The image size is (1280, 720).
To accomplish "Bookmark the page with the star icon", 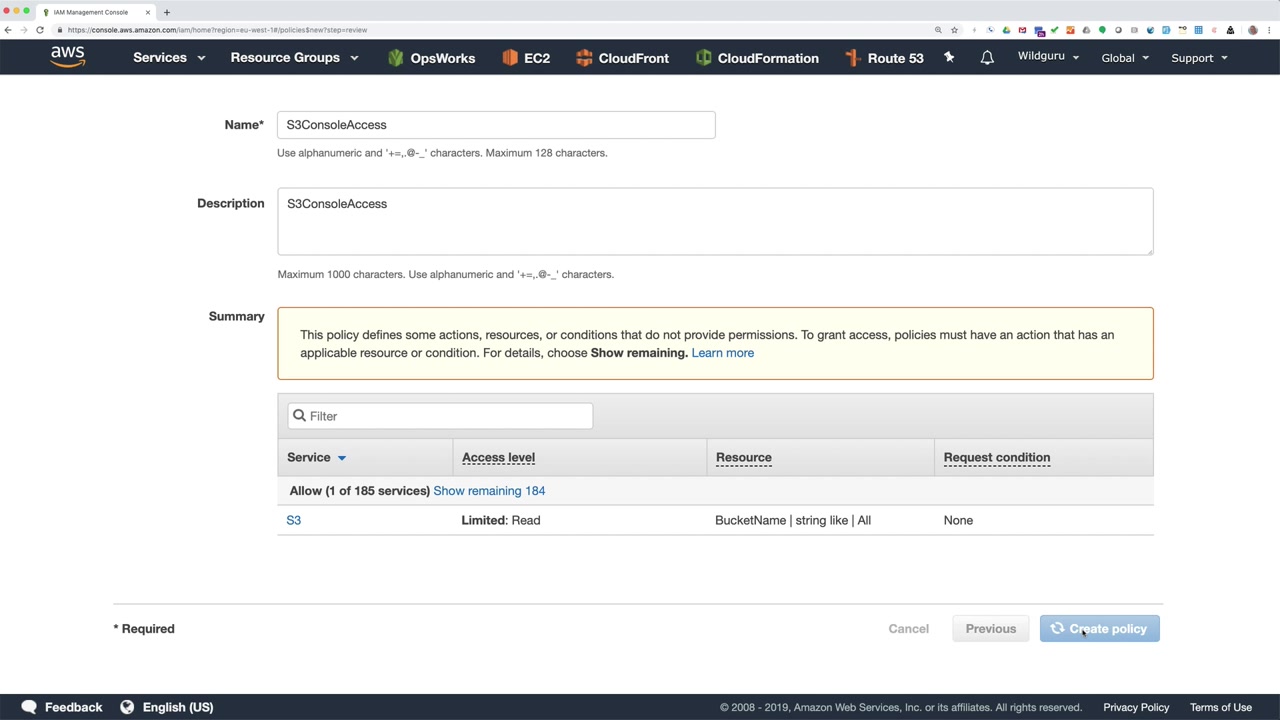I will click(x=954, y=30).
